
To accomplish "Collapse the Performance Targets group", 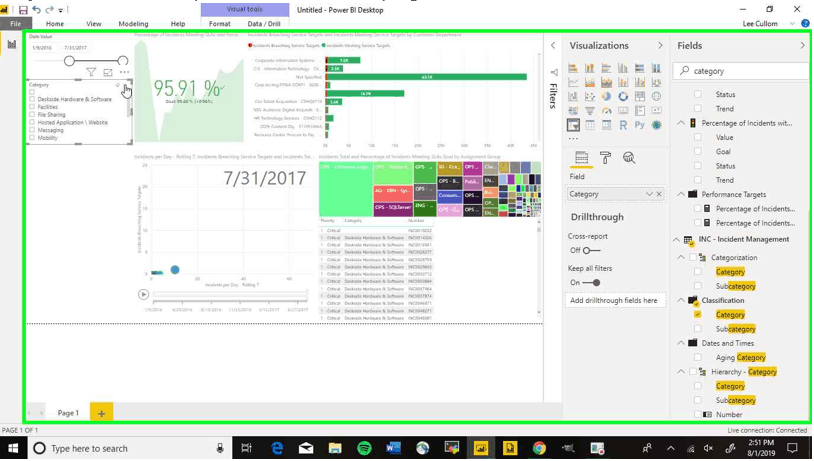I will [681, 194].
